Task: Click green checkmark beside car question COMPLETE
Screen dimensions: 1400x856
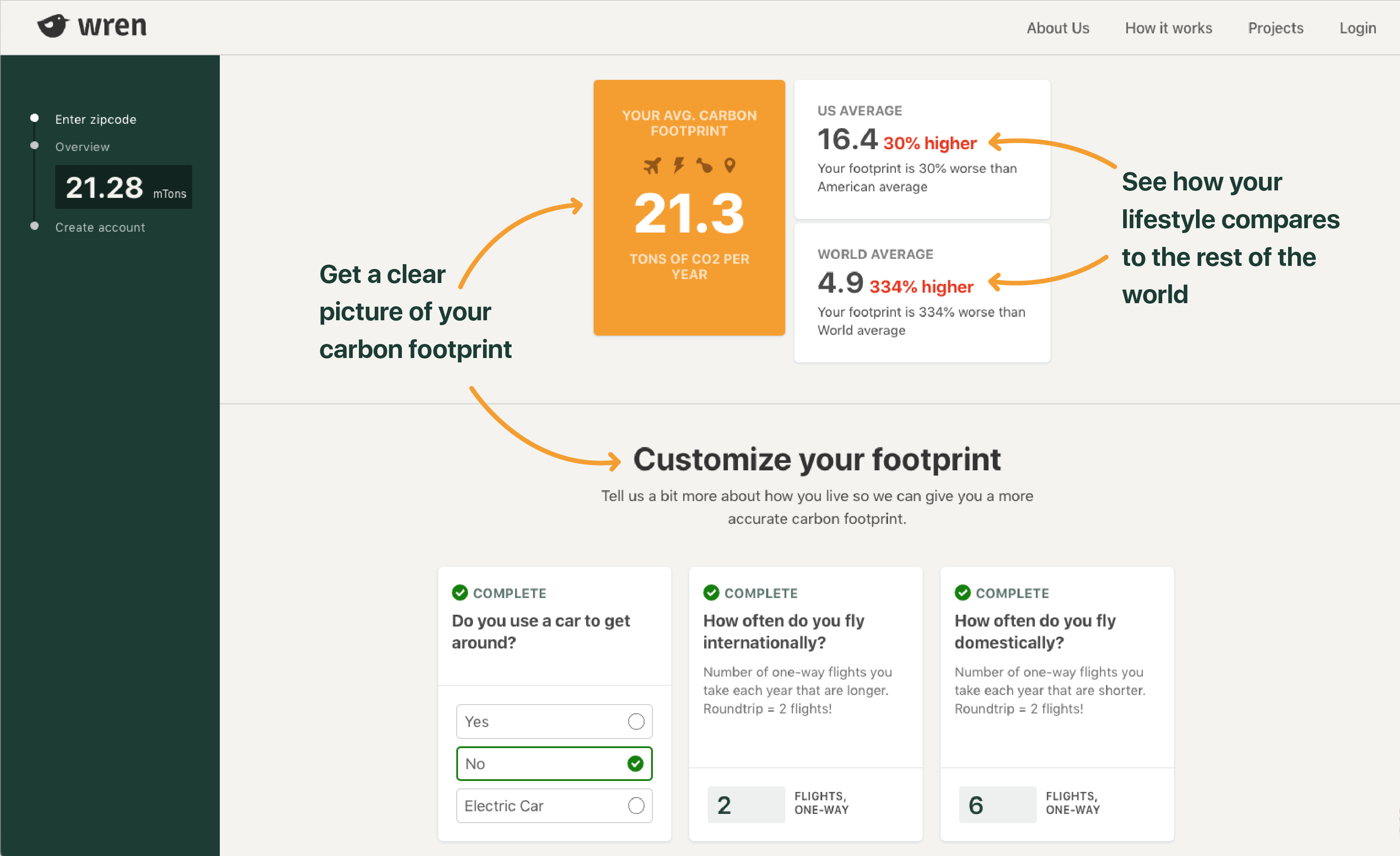Action: 460,592
